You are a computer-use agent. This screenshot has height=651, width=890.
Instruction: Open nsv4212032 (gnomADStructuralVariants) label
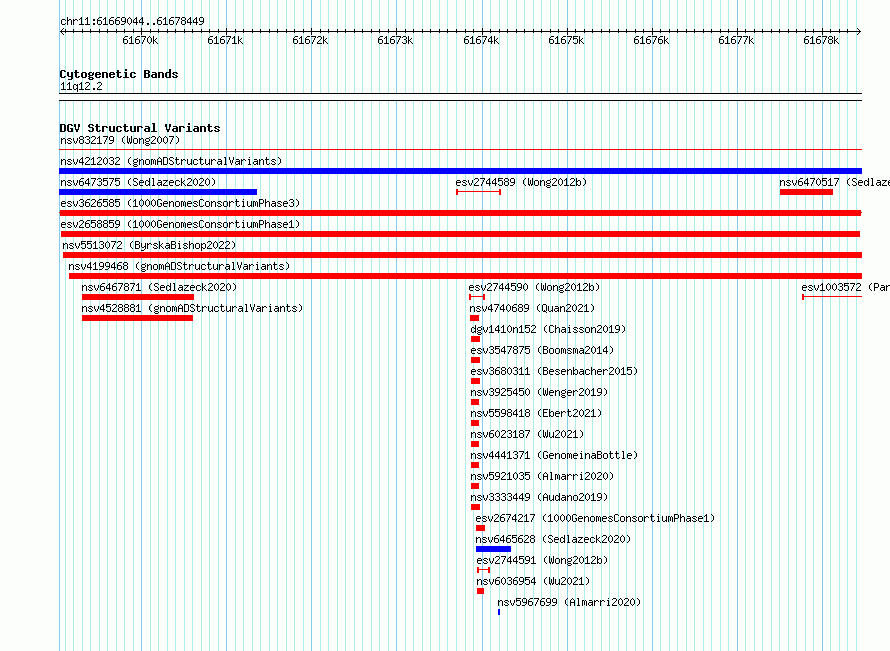tap(171, 161)
